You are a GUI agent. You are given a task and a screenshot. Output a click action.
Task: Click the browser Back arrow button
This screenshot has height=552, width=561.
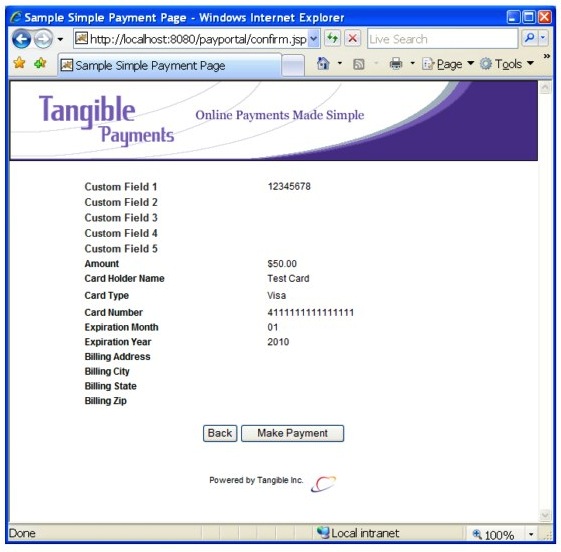coord(21,39)
